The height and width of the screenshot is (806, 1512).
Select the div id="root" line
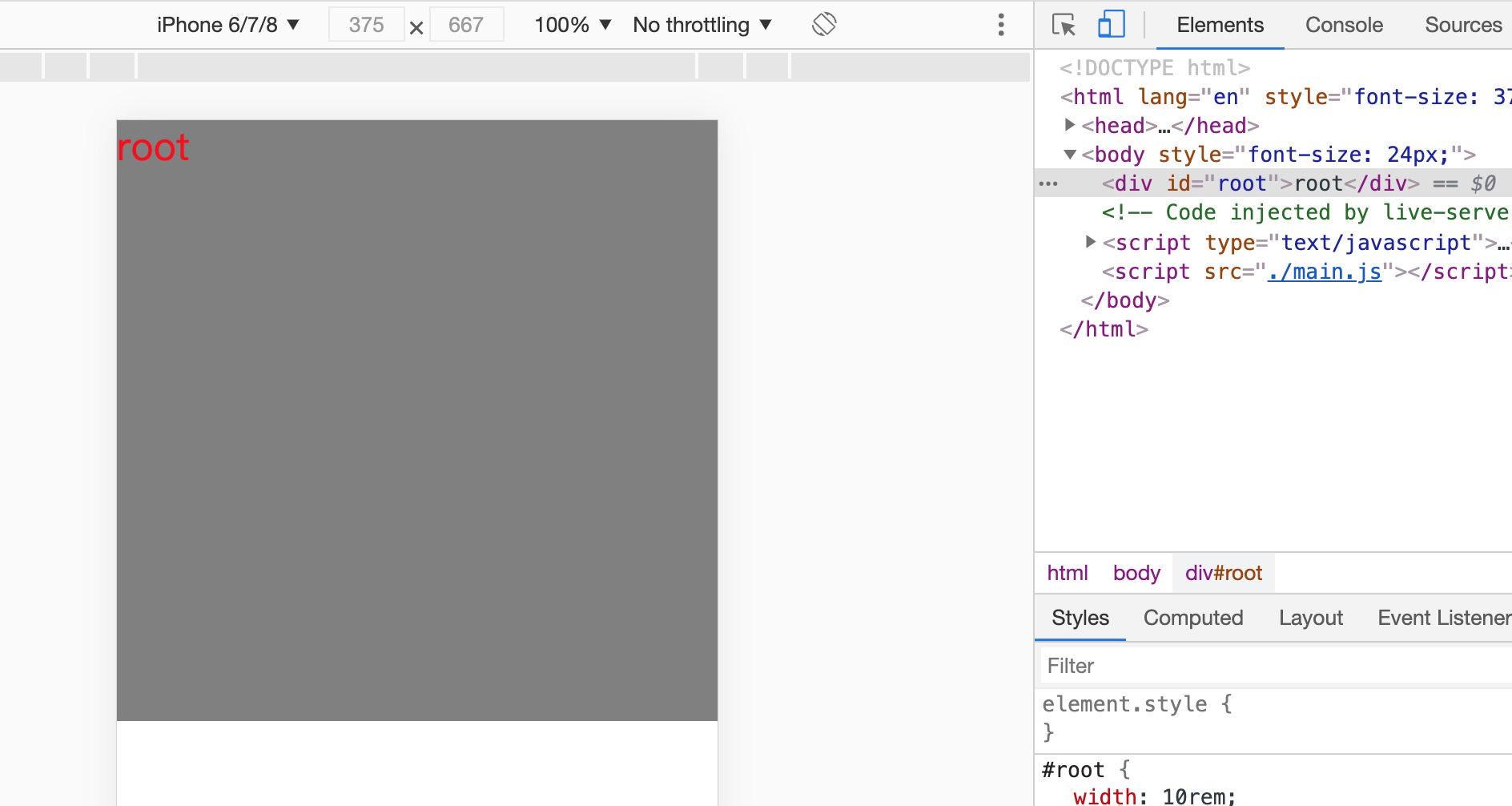point(1273,183)
